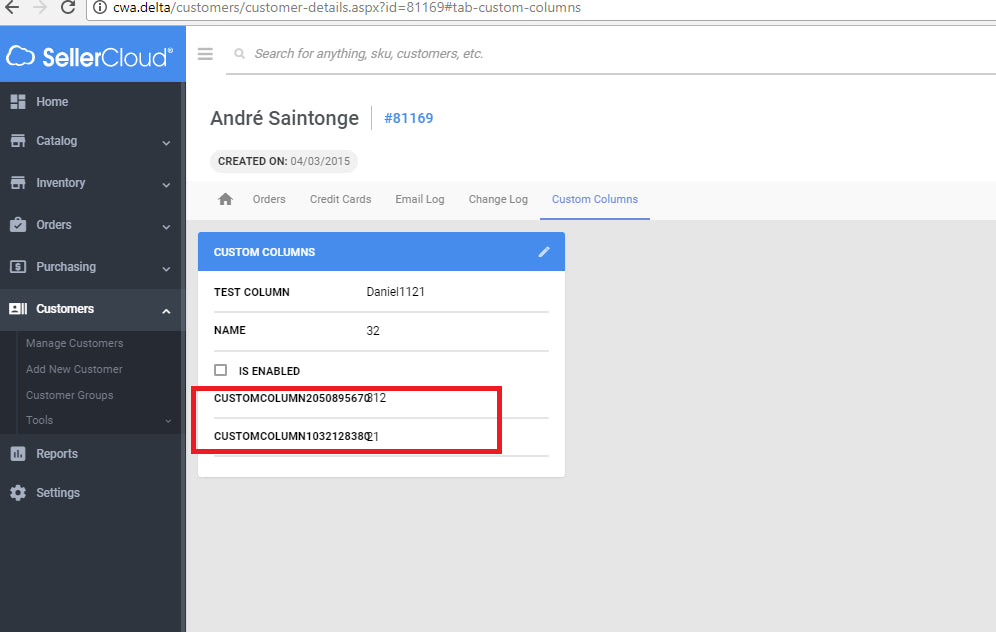Screen dimensions: 996x632
Task: Focus the search anything input field
Action: [600, 54]
